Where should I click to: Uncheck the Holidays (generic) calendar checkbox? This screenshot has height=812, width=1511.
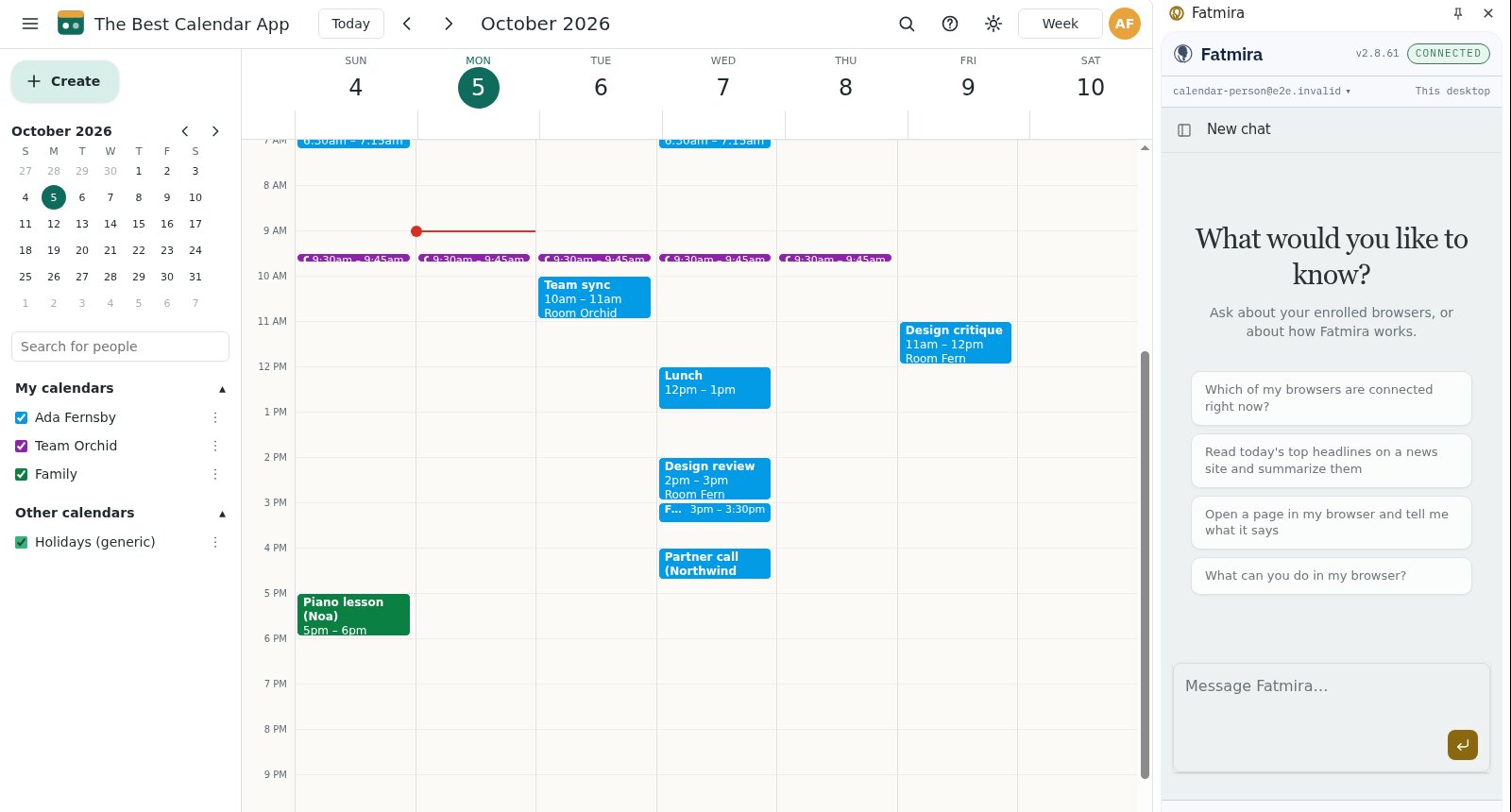pos(22,542)
